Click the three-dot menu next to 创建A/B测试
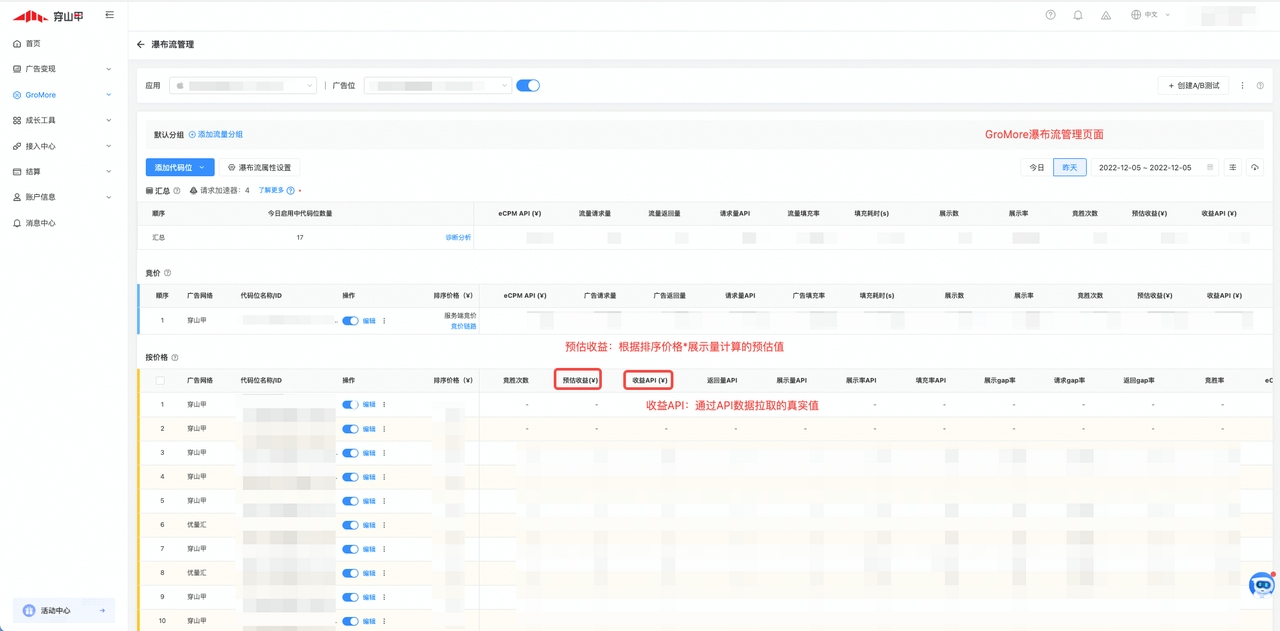This screenshot has height=631, width=1280. click(1243, 86)
